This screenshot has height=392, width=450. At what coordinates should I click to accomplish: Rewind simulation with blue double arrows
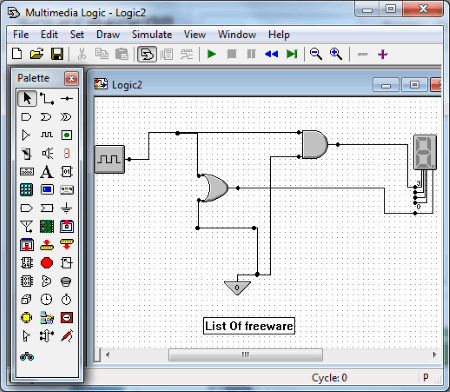click(x=271, y=54)
